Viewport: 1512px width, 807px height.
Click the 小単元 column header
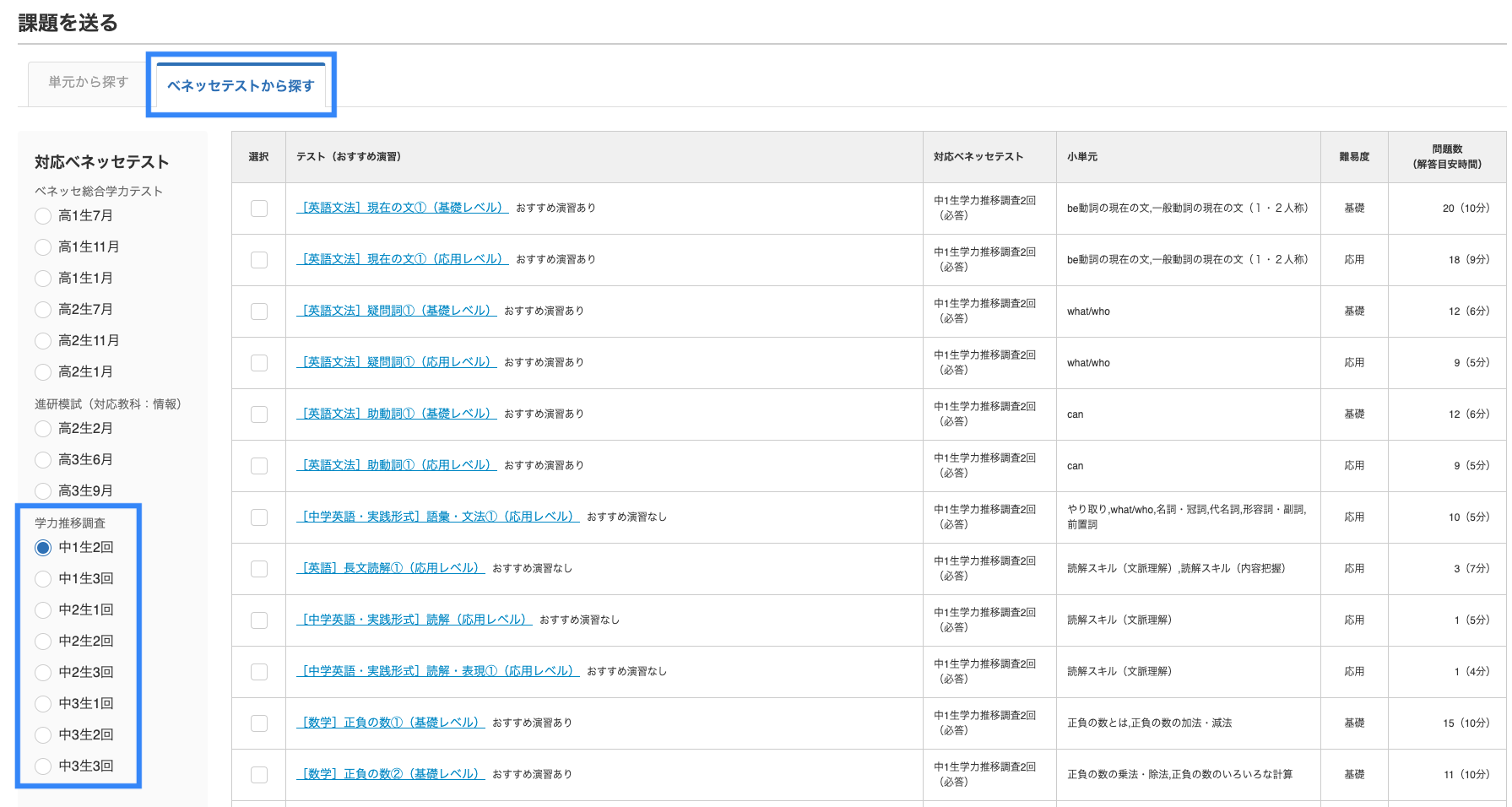(1189, 157)
